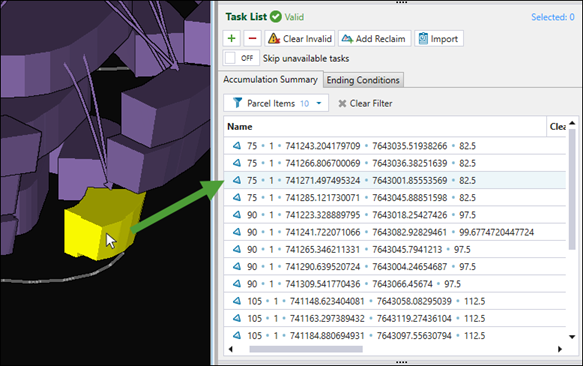Click the horizontal scrollbar right arrow
Viewport: 583px width, 366px height.
point(560,349)
